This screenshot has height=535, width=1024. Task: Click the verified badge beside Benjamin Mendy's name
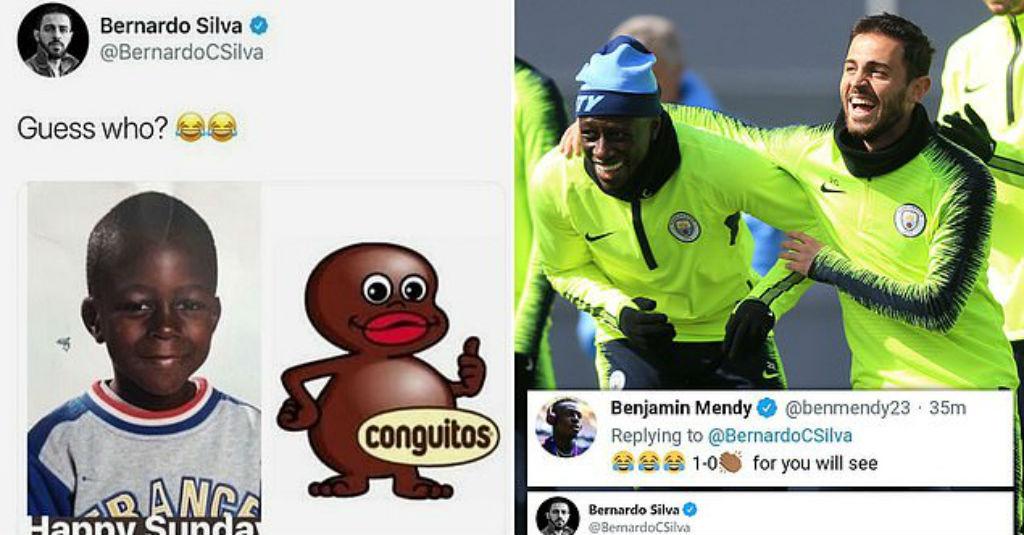tap(767, 408)
